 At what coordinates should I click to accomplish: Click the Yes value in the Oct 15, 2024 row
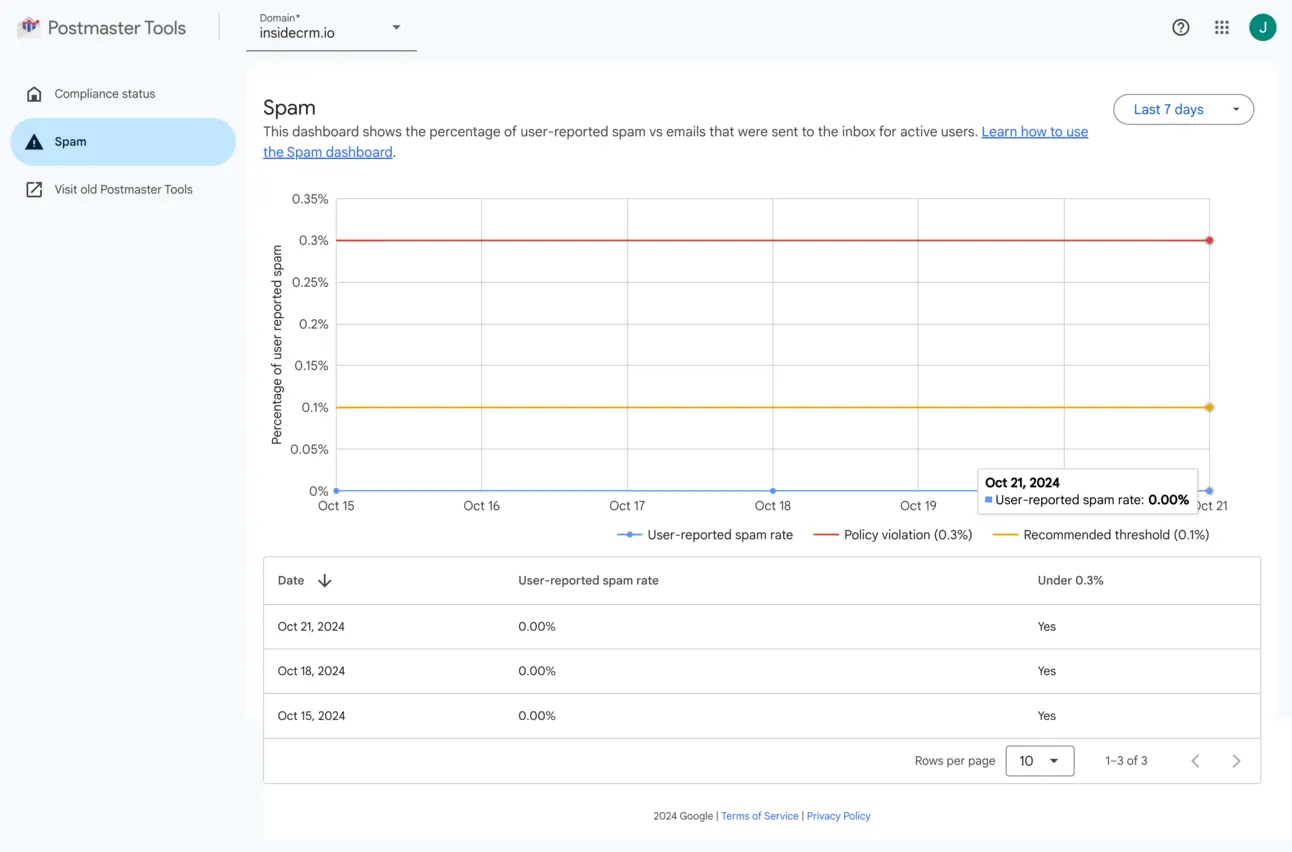coord(1047,716)
